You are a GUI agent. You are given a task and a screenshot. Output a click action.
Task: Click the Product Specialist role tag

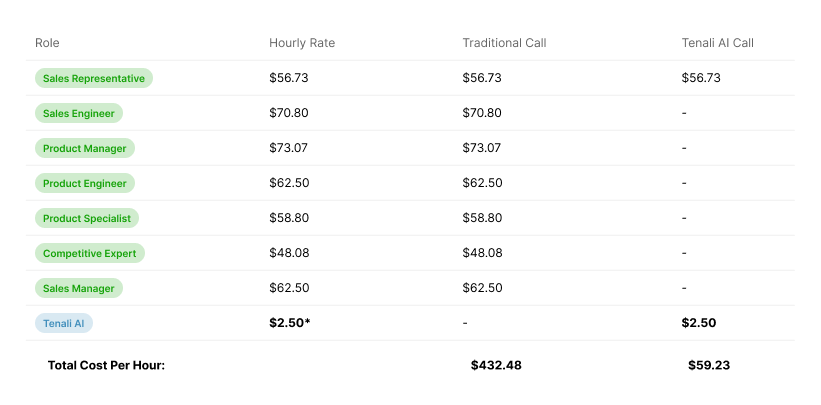[86, 218]
